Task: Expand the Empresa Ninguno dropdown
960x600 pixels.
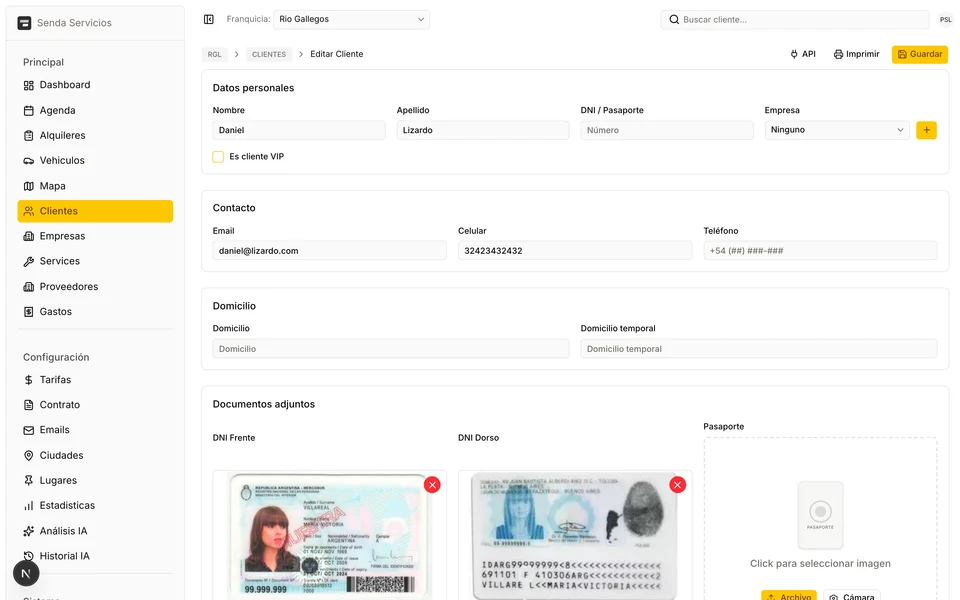Action: tap(837, 130)
